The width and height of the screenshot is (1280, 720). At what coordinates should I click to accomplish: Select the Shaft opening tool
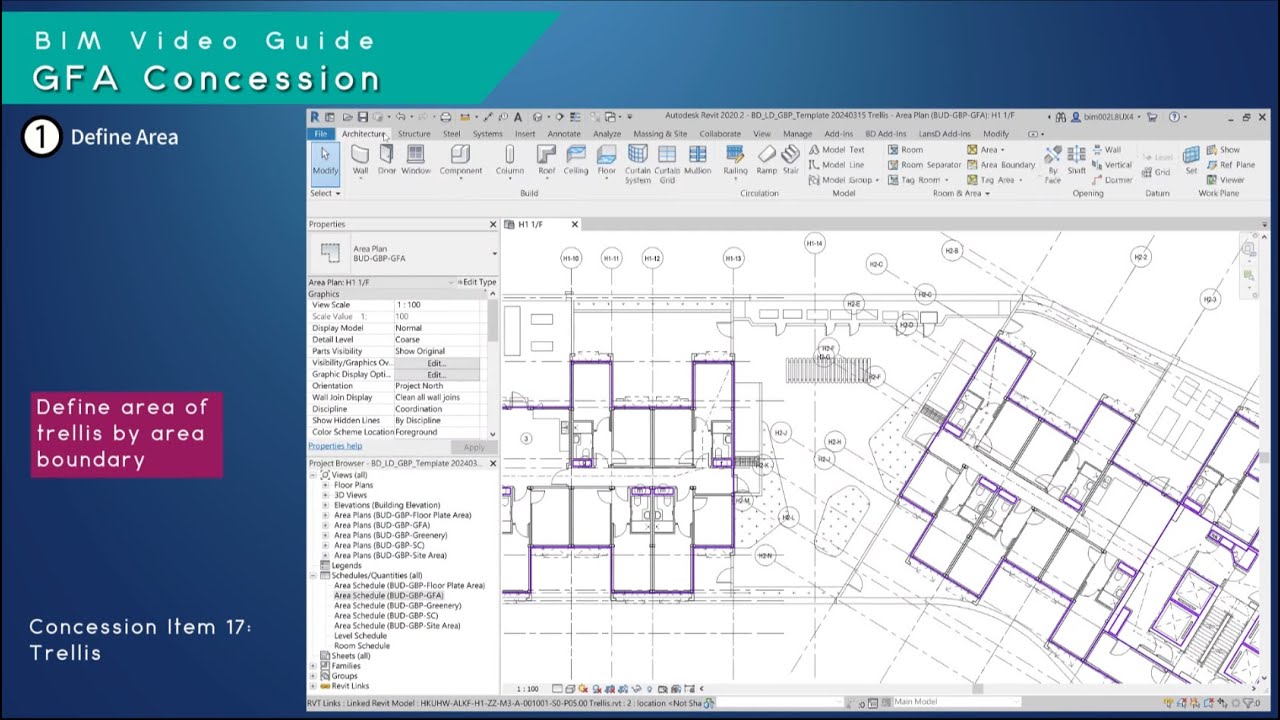1076,161
